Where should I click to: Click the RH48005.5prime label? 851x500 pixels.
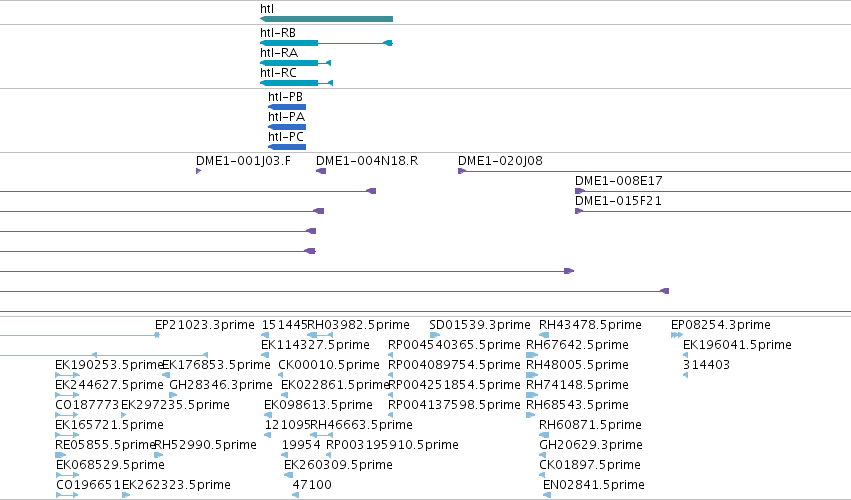point(577,365)
